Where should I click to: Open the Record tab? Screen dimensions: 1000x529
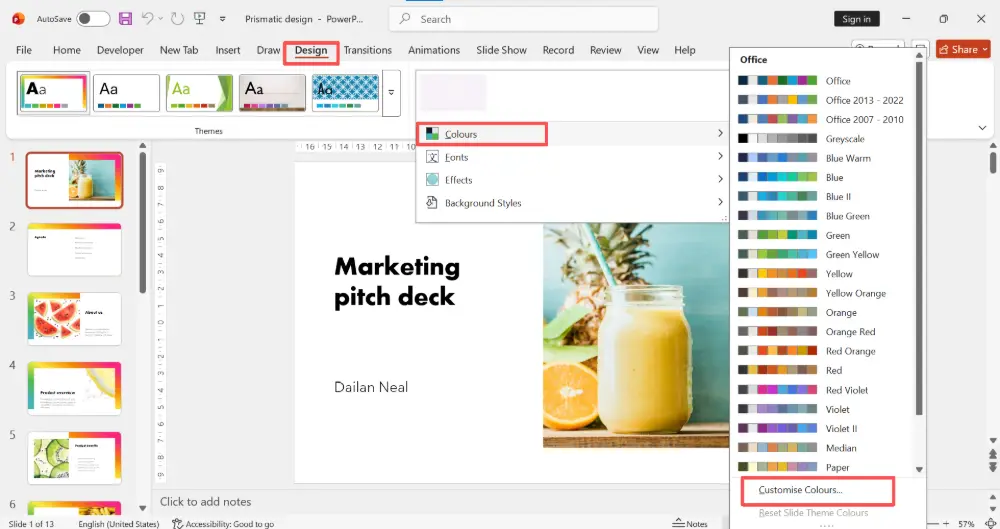point(558,50)
